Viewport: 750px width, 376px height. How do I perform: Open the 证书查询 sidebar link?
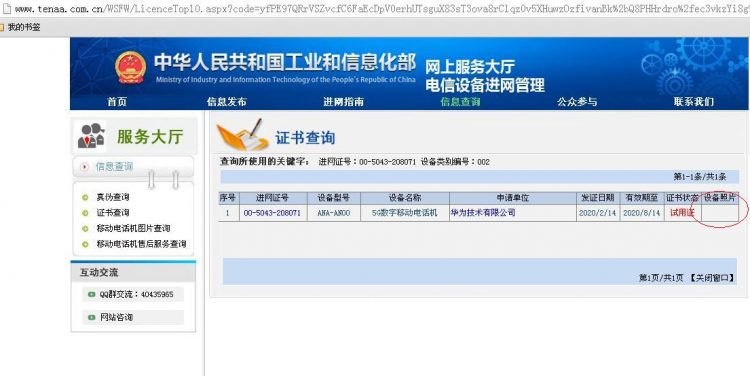tap(113, 212)
